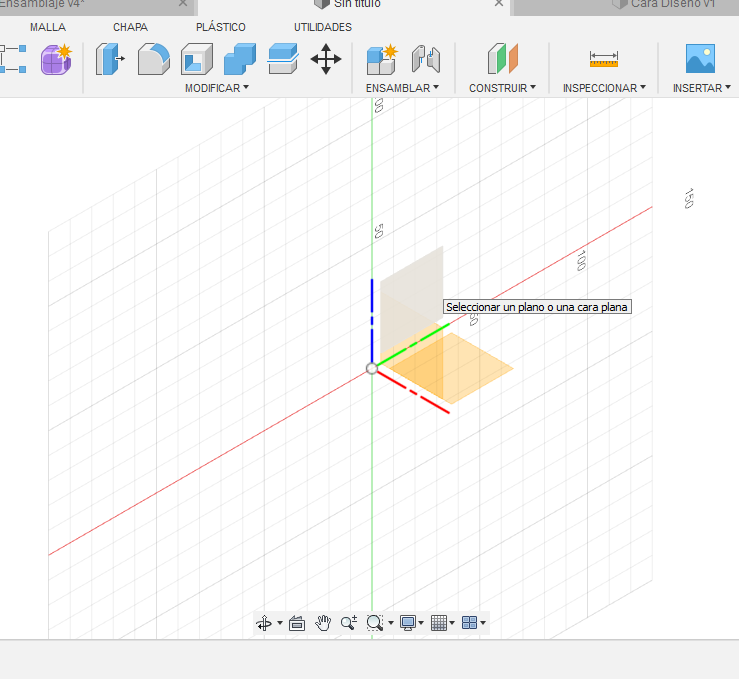Image resolution: width=739 pixels, height=679 pixels.
Task: Close the Sin título document tab
Action: (499, 3)
